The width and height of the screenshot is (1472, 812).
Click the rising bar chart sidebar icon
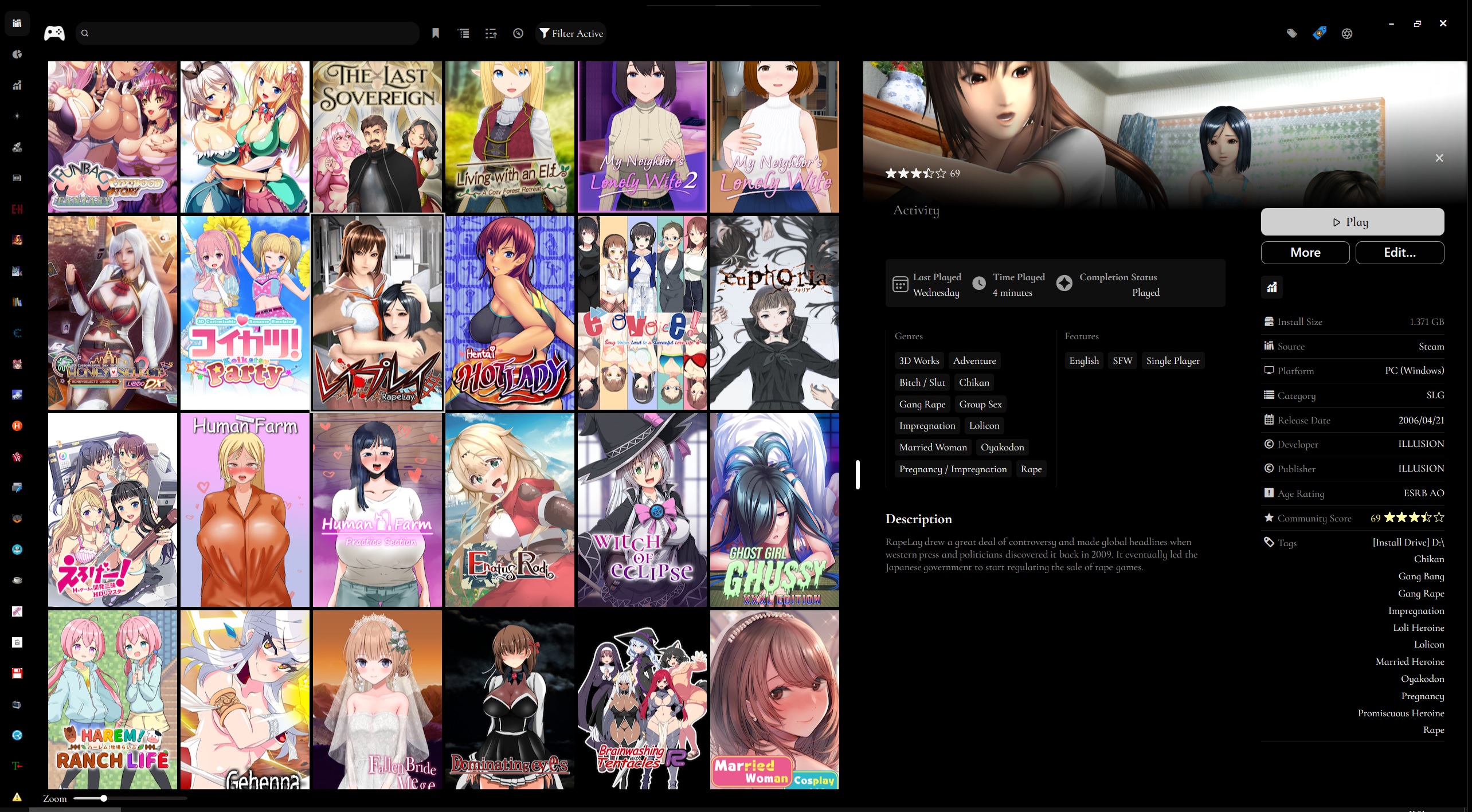(x=17, y=85)
